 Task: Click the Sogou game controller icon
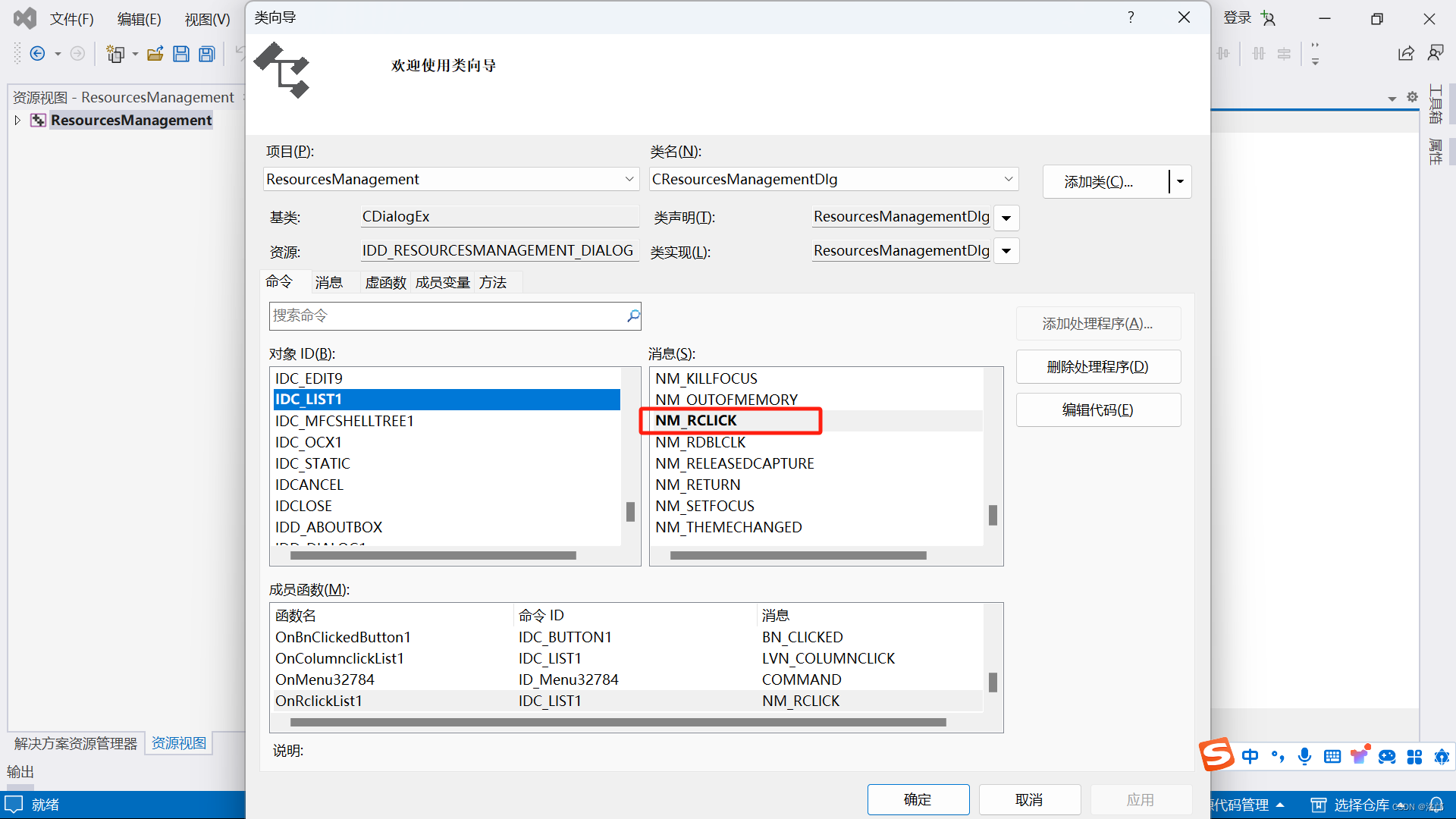(x=1387, y=756)
